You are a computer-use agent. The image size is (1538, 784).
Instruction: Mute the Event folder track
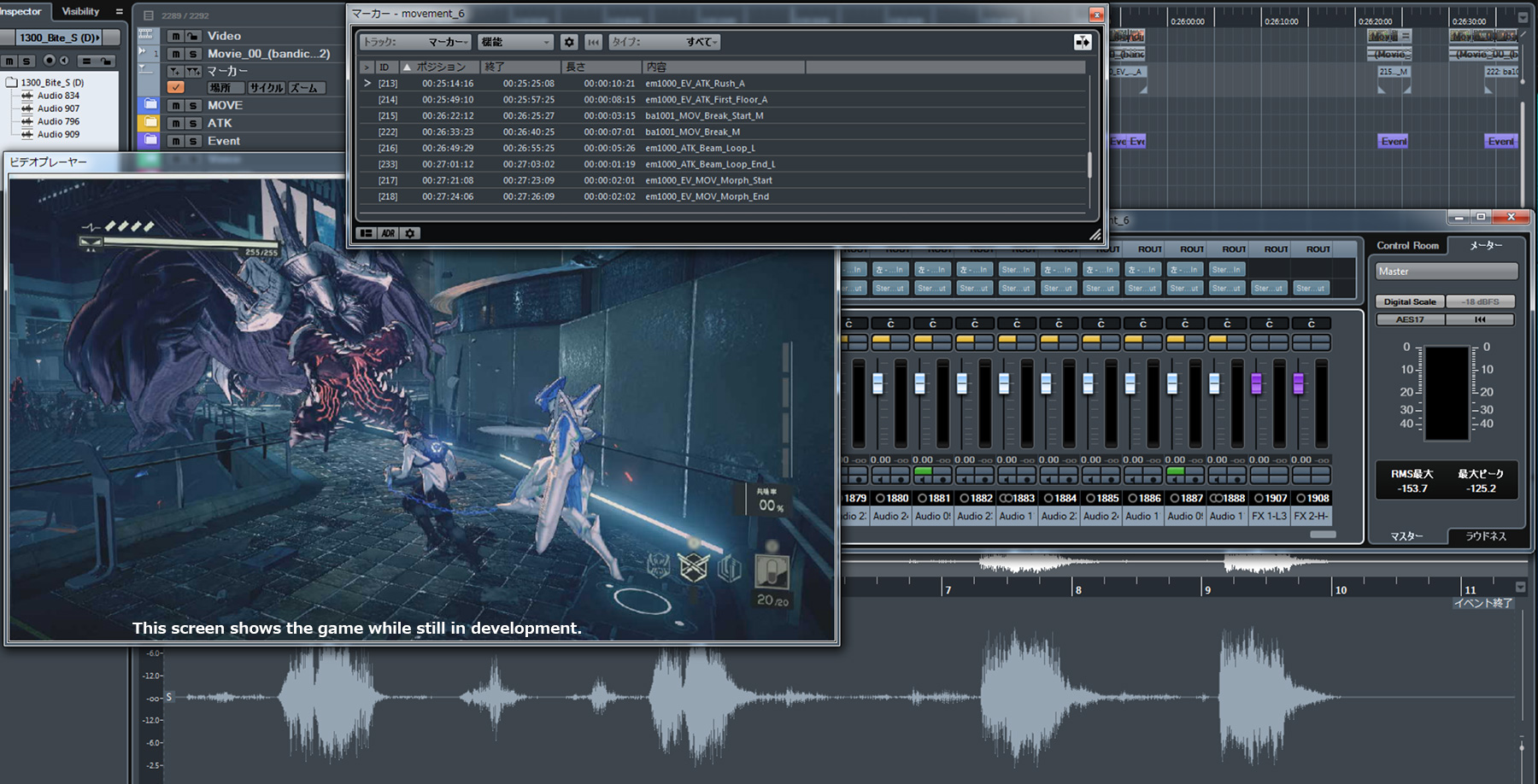point(175,141)
